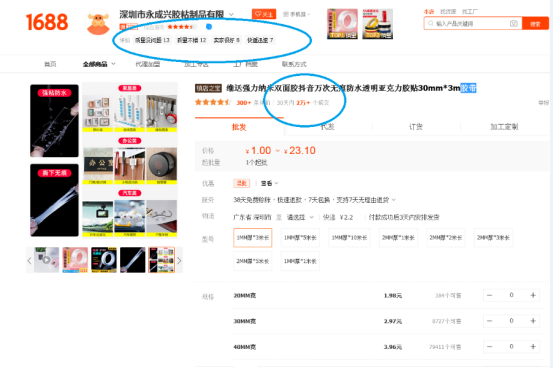Choose the 2MM厚*3米长 model option
The image size is (553, 368).
(493, 237)
